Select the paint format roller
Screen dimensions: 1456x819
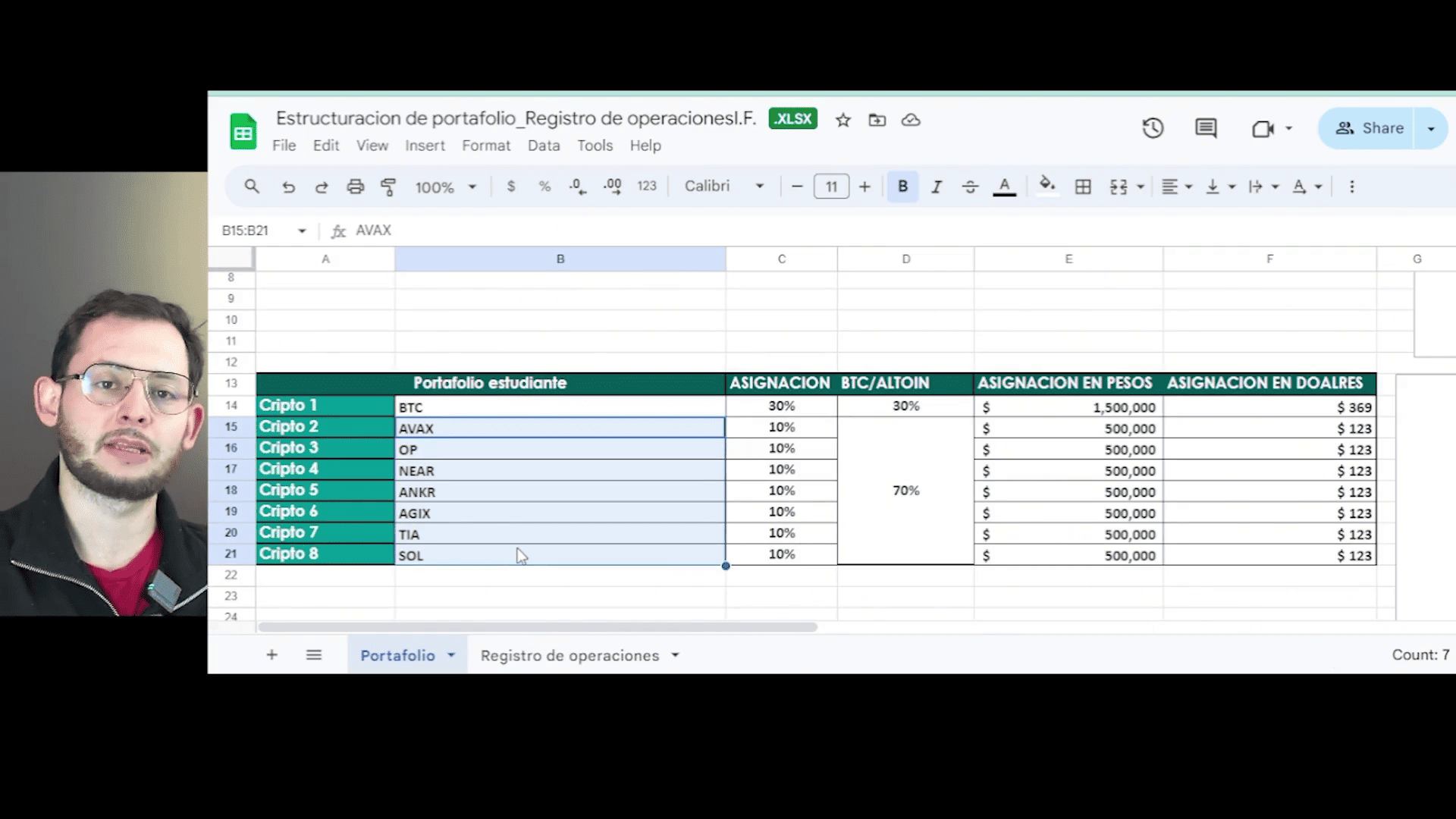pyautogui.click(x=388, y=187)
